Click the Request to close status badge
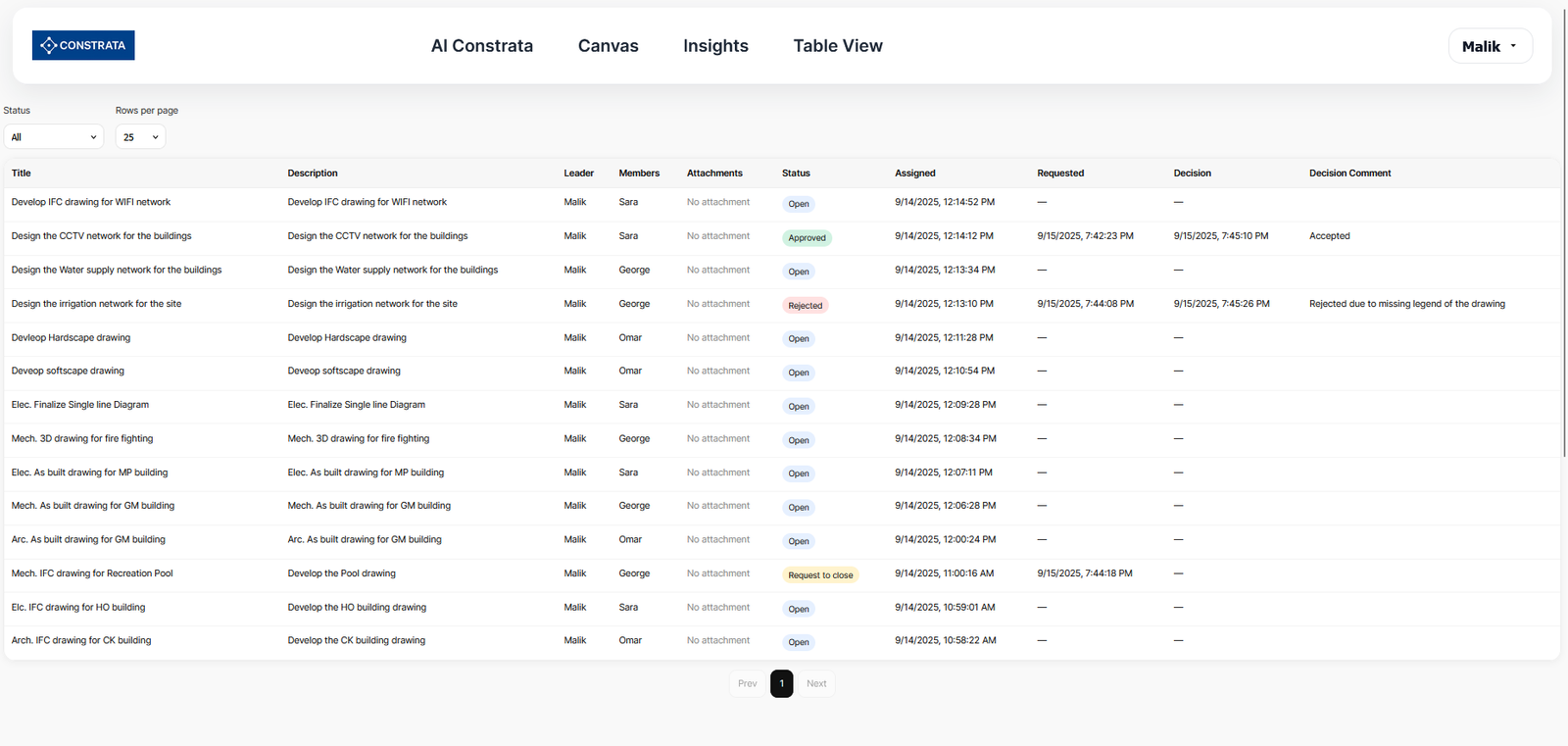Screen dimensions: 1568x746 820,575
